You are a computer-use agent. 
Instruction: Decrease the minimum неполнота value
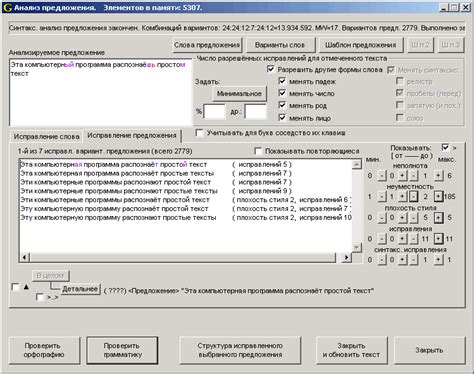[382, 176]
